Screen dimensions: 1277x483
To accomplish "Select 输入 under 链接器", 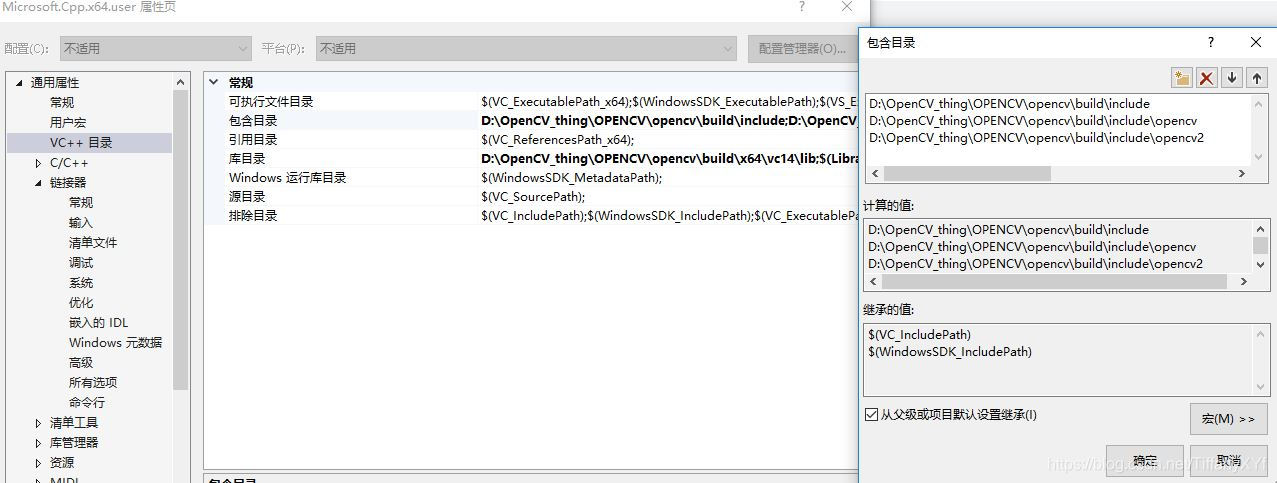I will (x=81, y=223).
